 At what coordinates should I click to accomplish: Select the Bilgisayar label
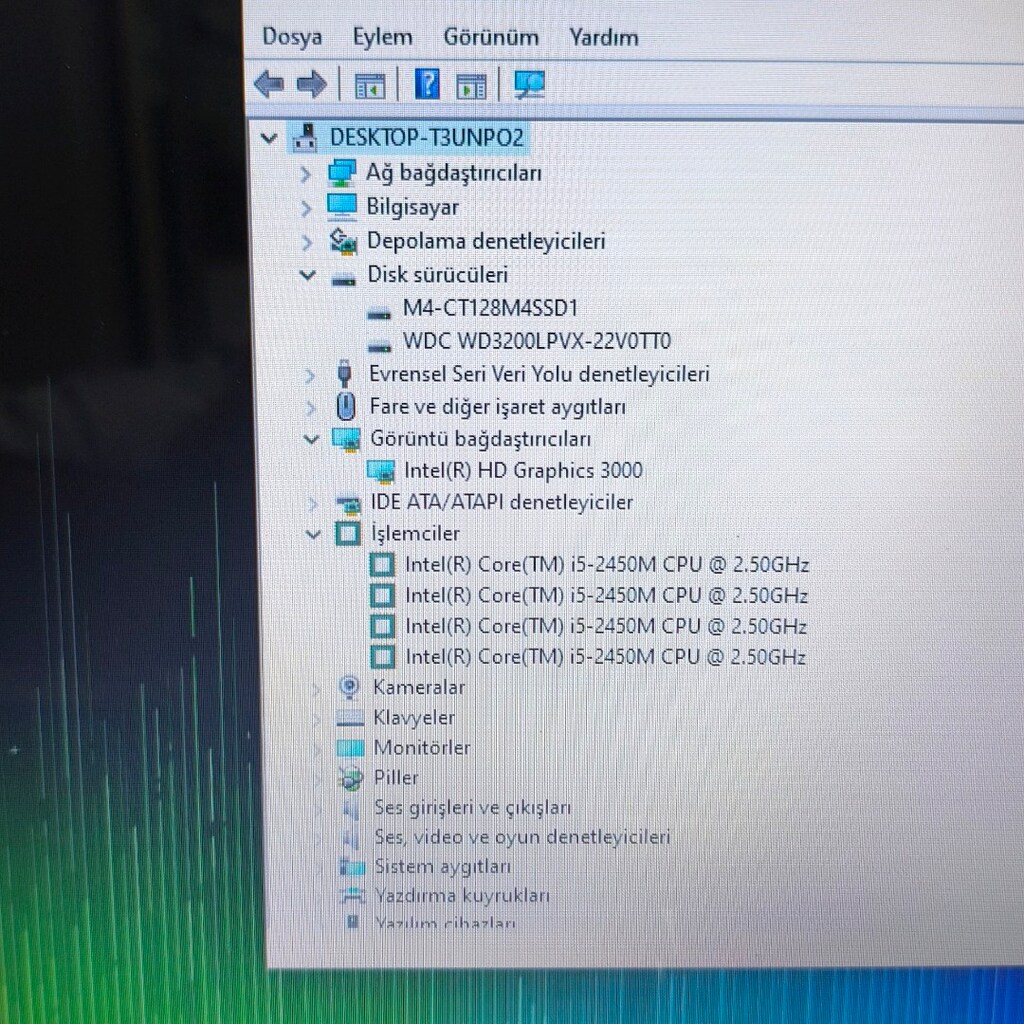[x=412, y=207]
